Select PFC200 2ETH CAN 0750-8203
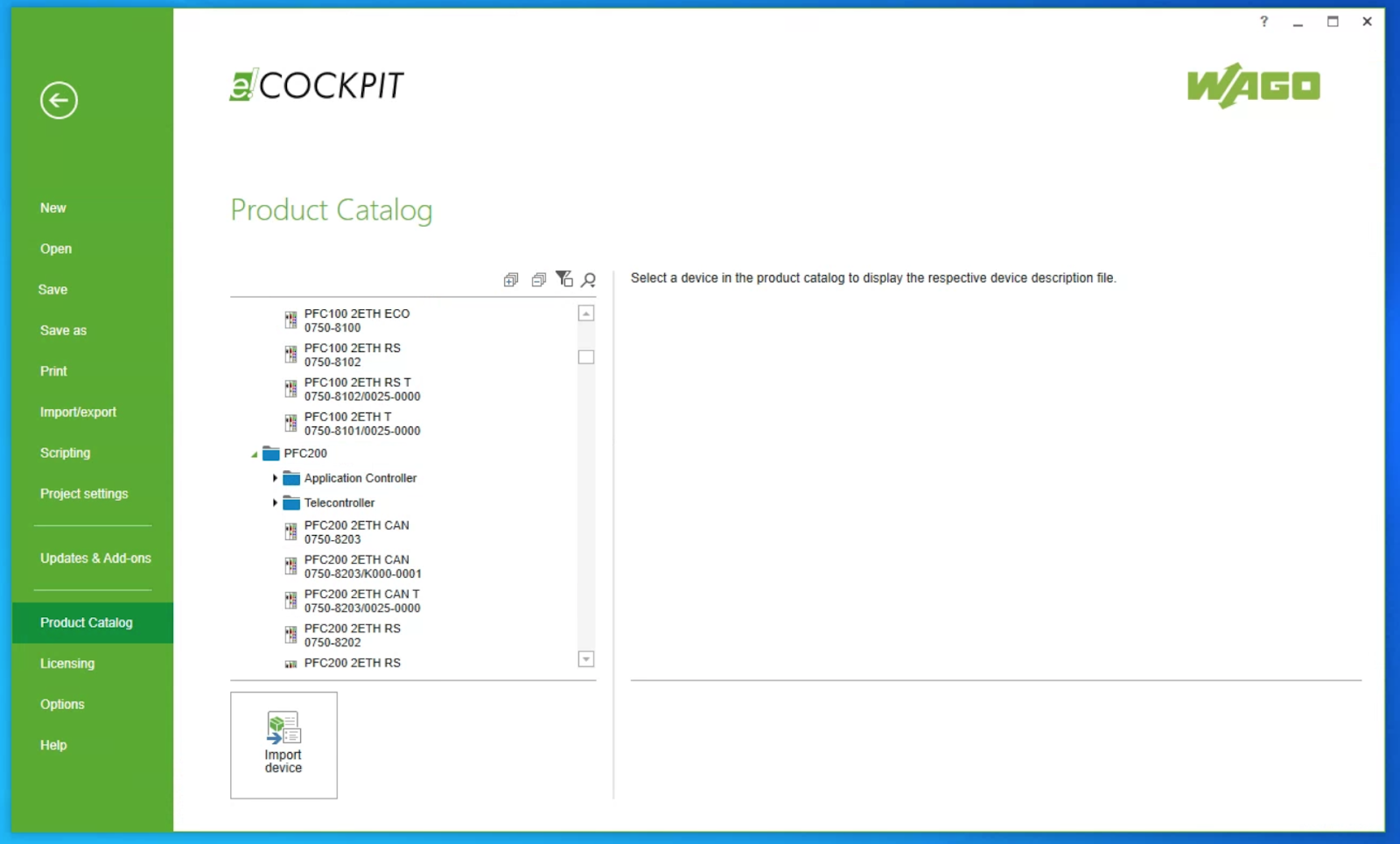 pyautogui.click(x=357, y=532)
